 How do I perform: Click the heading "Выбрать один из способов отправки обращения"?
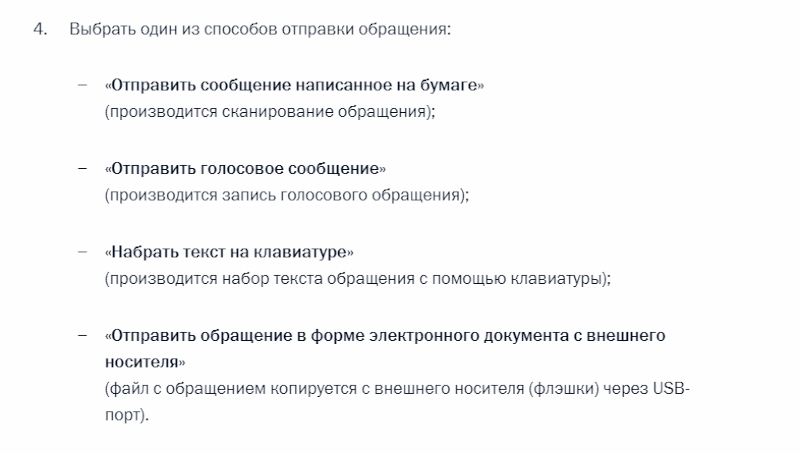tap(260, 29)
